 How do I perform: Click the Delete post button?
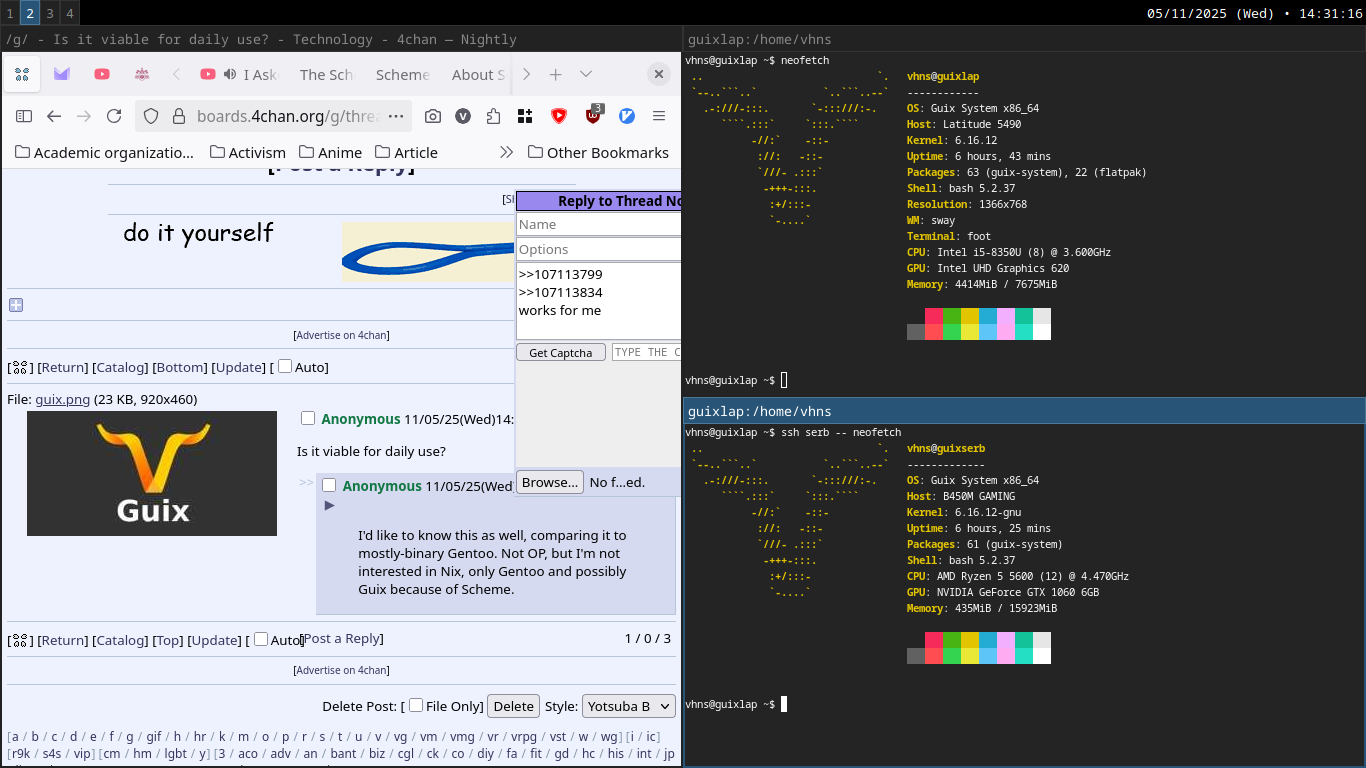click(x=514, y=706)
